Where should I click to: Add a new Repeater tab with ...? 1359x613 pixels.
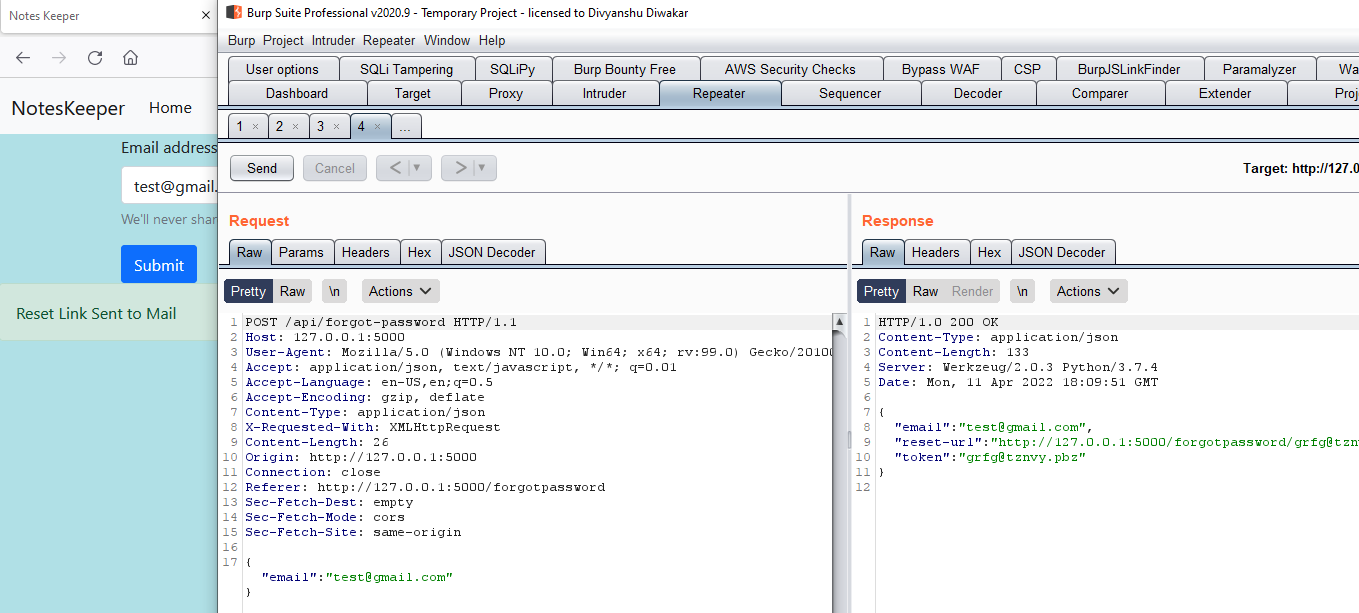click(406, 127)
